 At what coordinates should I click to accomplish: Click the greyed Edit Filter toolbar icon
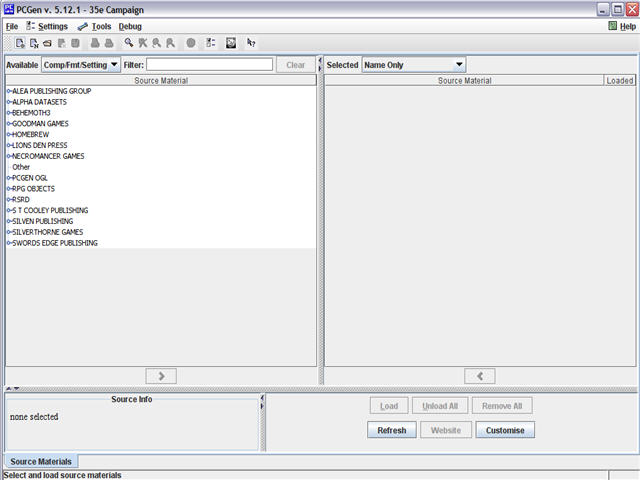tap(170, 43)
